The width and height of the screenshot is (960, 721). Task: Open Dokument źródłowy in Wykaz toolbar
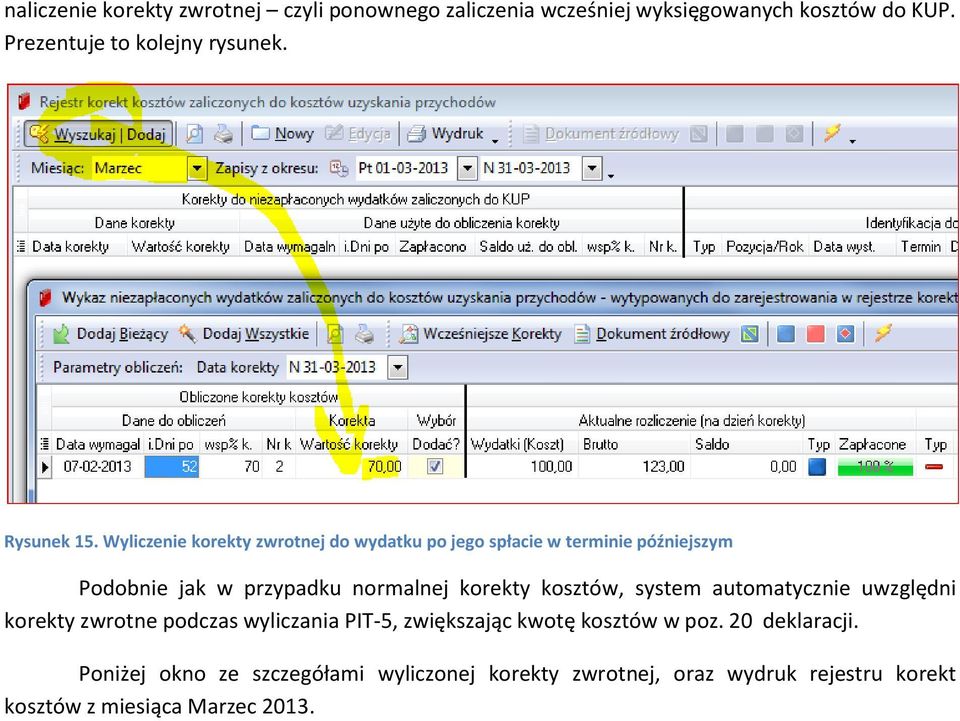653,334
